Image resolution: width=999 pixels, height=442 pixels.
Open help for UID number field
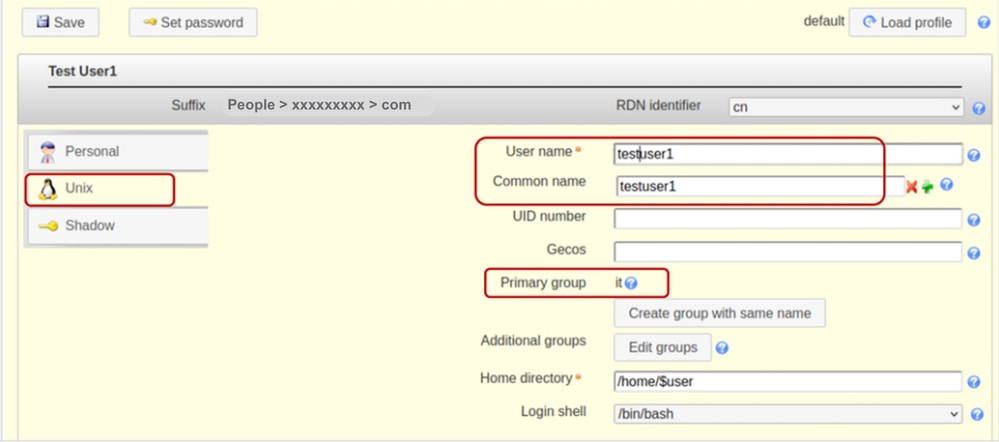(974, 220)
